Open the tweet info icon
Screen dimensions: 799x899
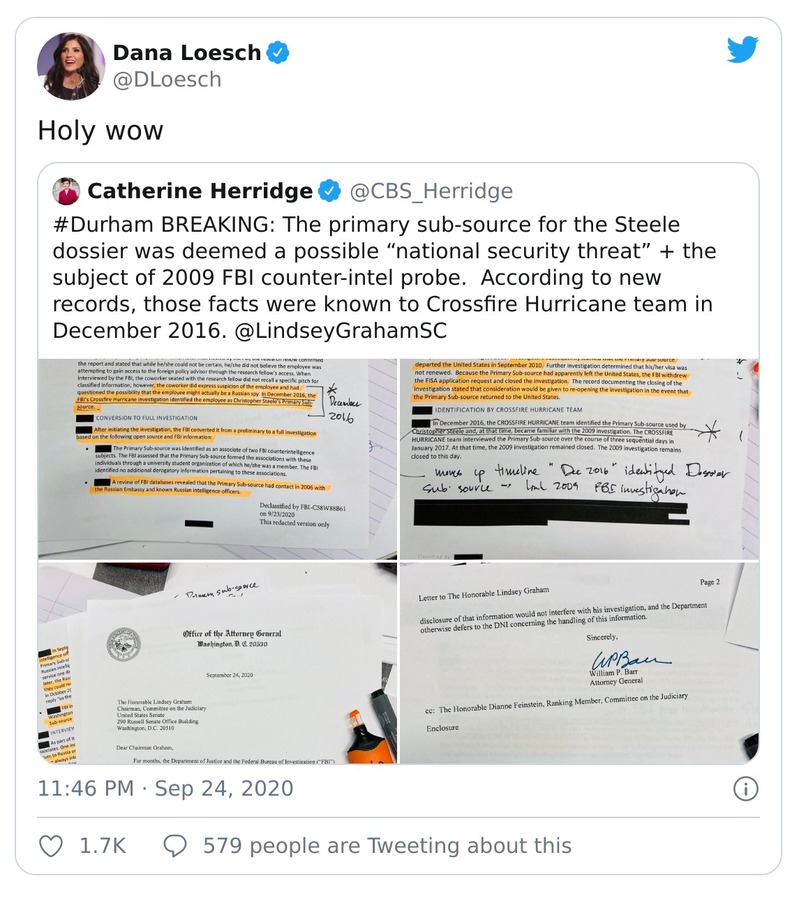coord(746,789)
